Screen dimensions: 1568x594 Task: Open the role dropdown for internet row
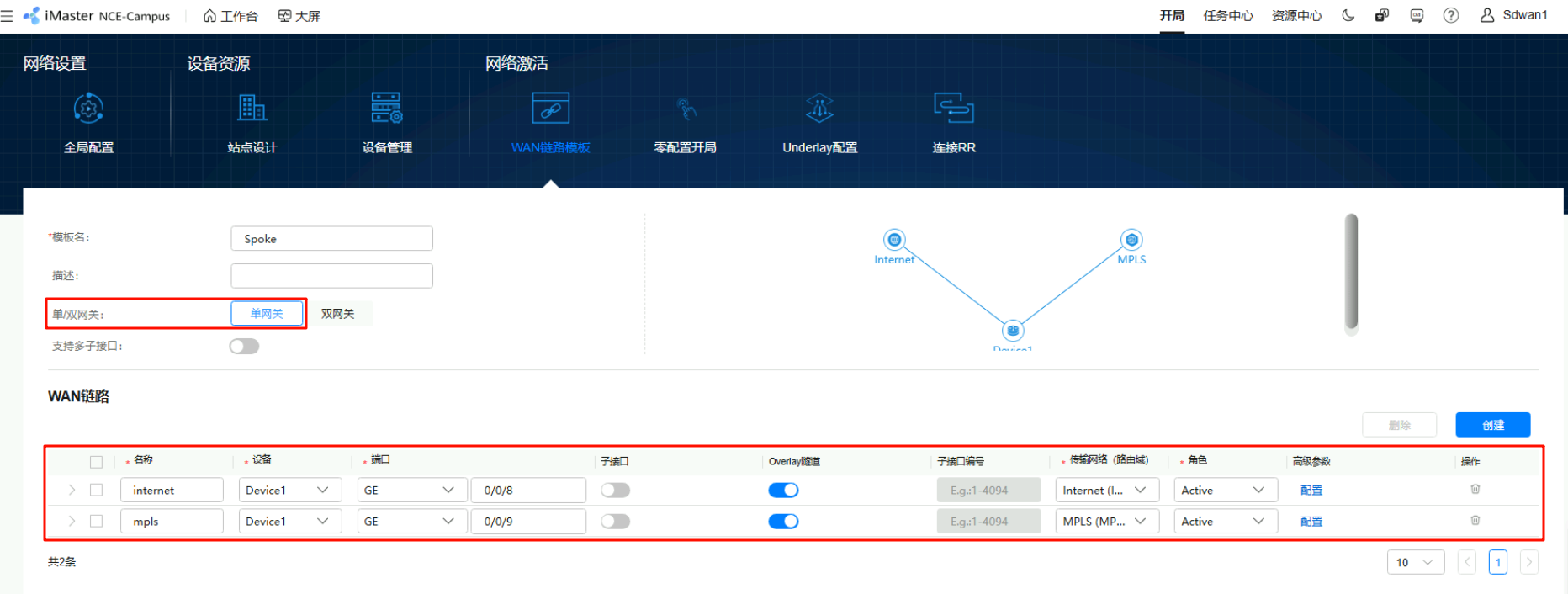point(1225,491)
